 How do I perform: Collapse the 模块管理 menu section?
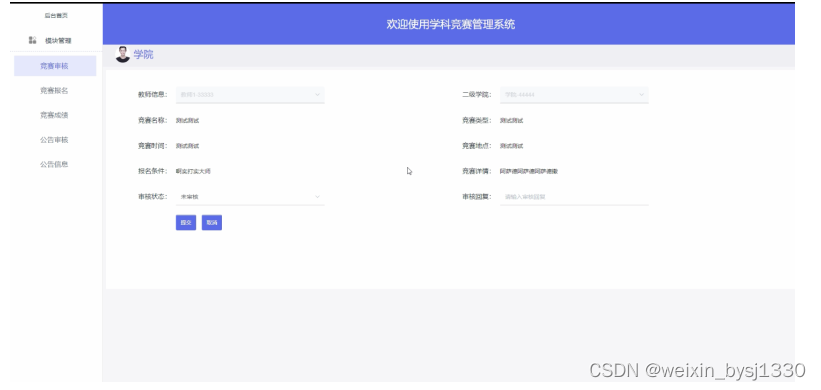tap(58, 40)
